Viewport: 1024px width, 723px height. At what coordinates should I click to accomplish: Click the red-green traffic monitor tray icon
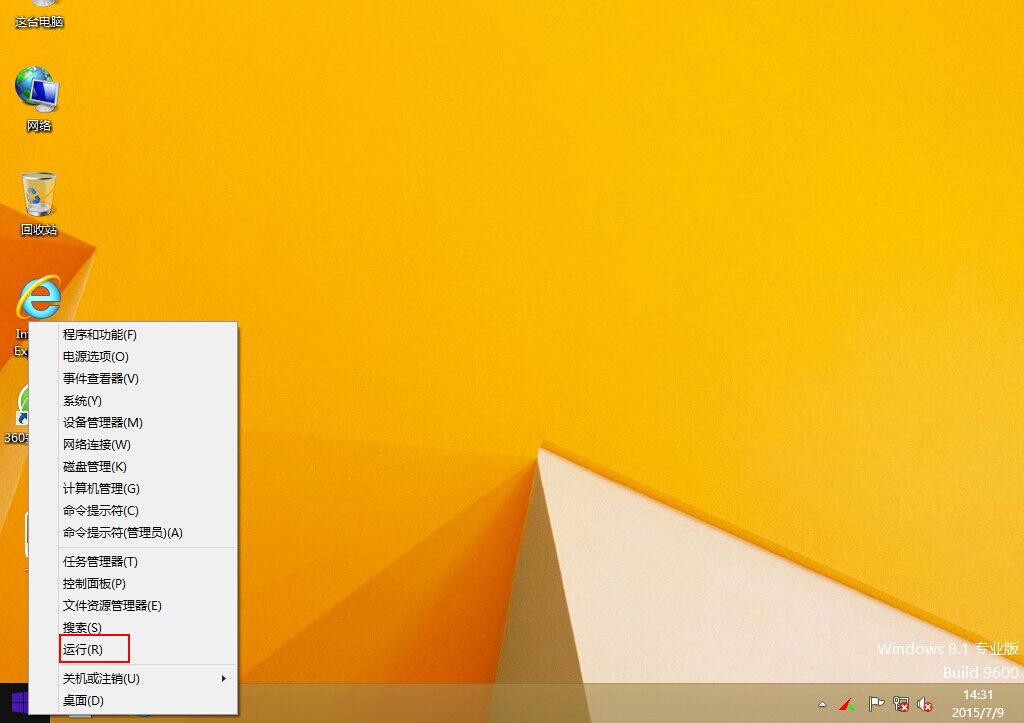(845, 705)
